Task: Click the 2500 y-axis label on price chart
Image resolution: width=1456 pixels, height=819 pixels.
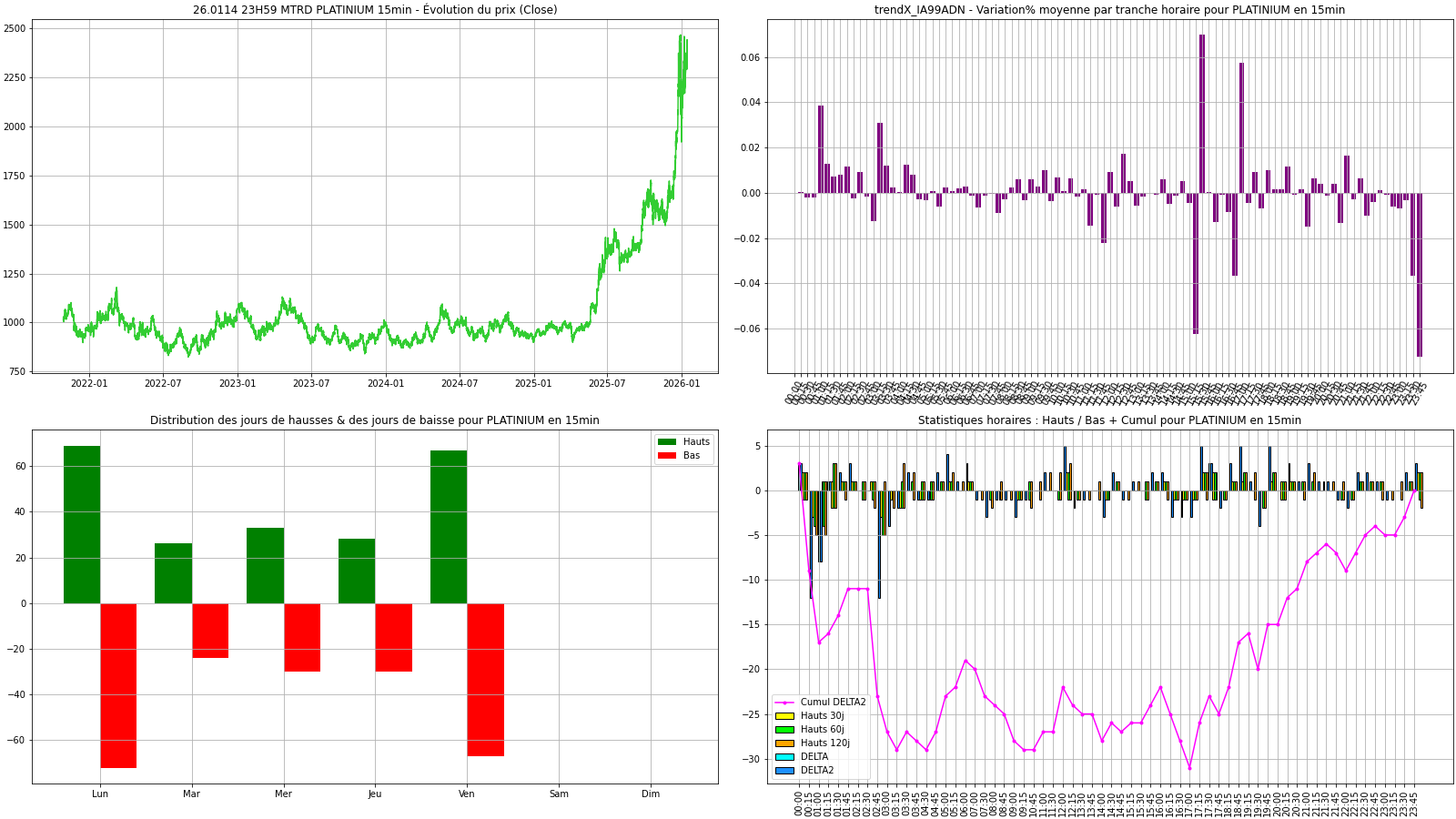Action: pyautogui.click(x=15, y=29)
